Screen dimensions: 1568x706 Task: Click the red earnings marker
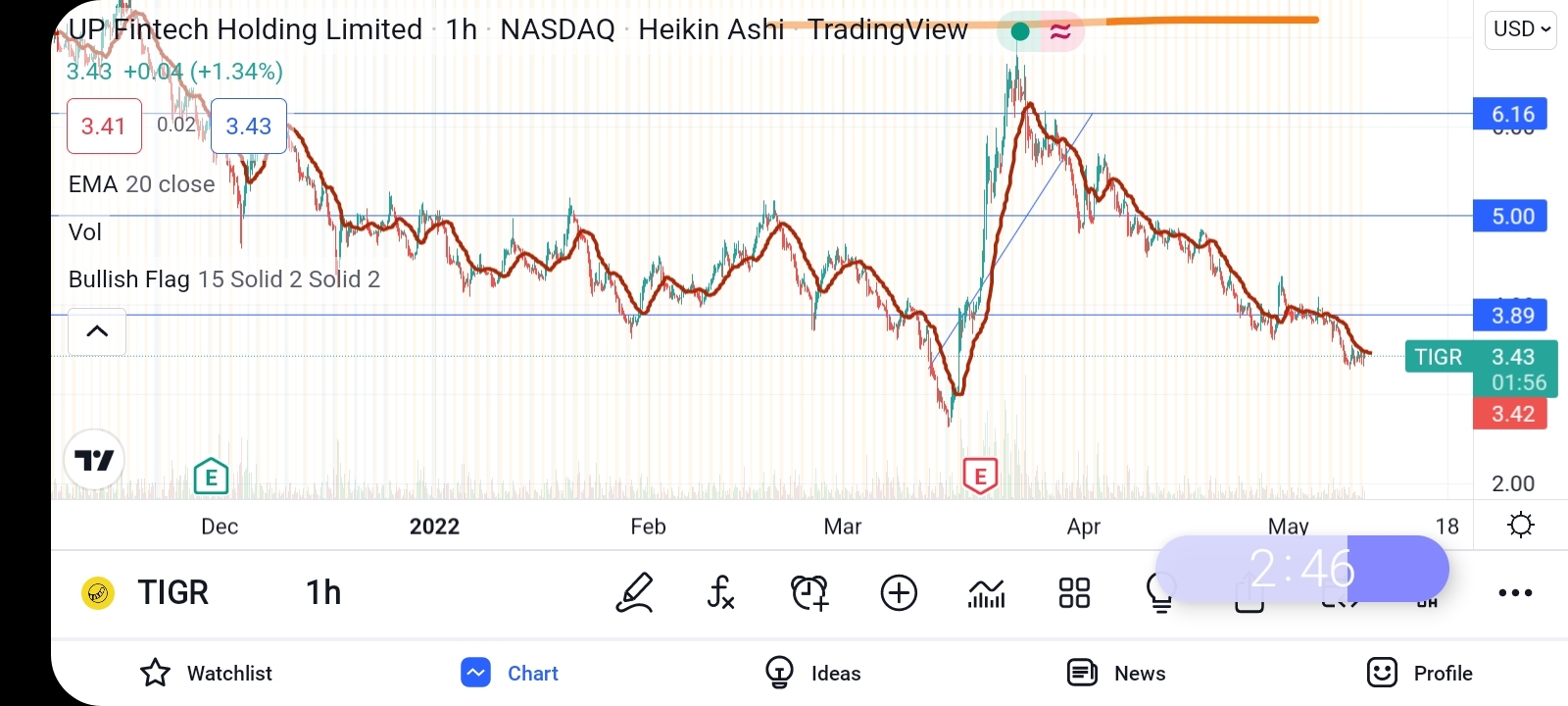980,476
